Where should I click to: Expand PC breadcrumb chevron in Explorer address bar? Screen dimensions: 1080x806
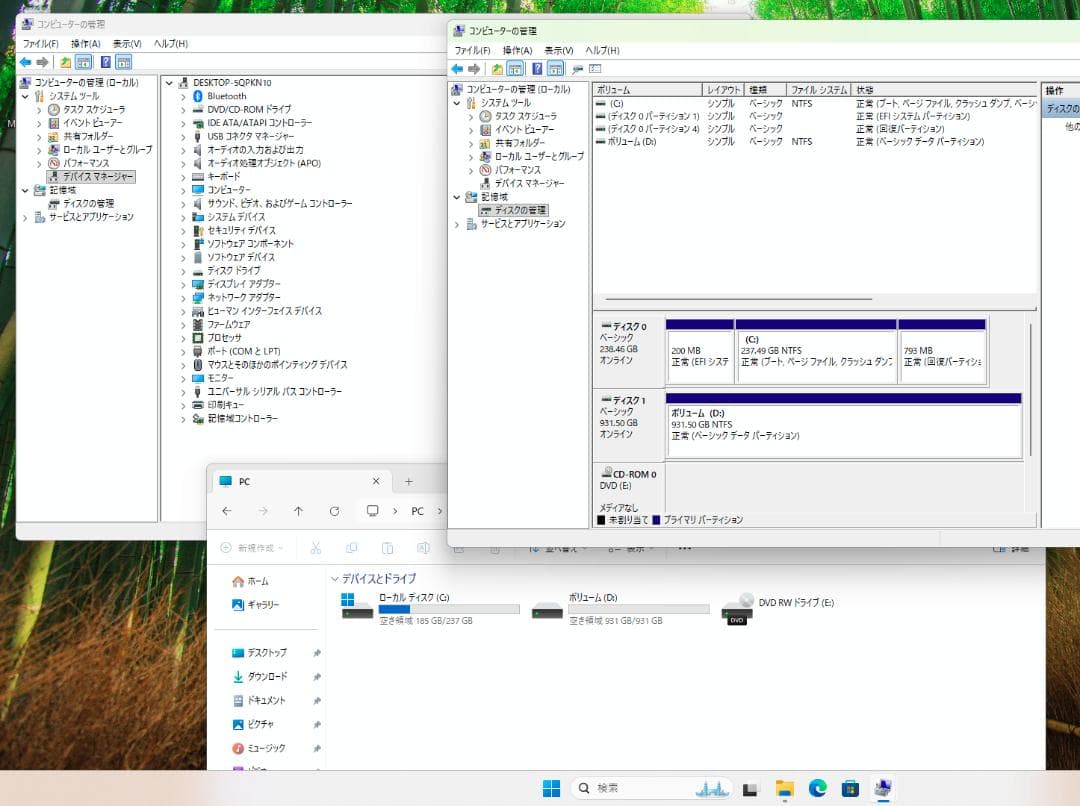click(439, 511)
